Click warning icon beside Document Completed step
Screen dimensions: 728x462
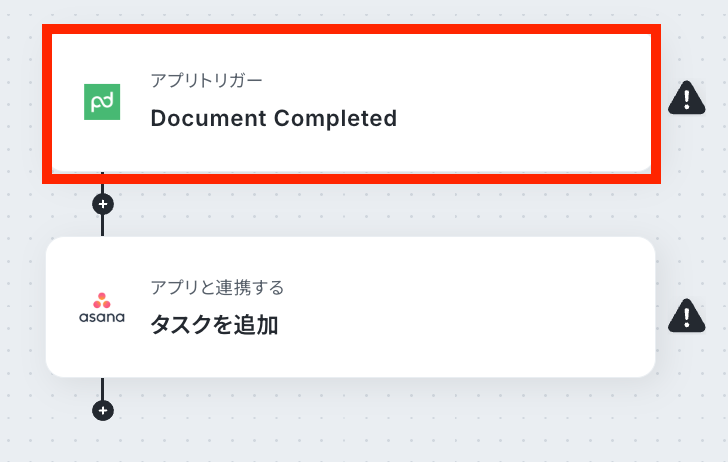click(x=687, y=98)
